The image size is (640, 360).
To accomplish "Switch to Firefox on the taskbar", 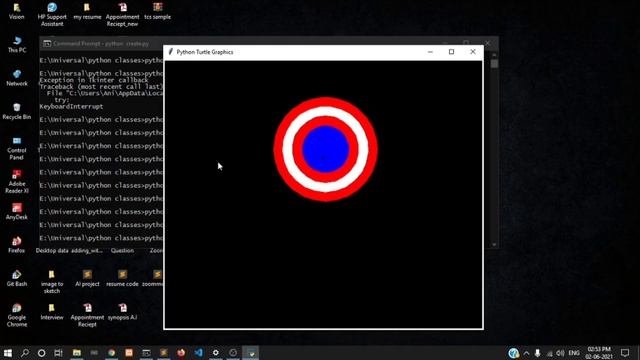I will coord(181,353).
